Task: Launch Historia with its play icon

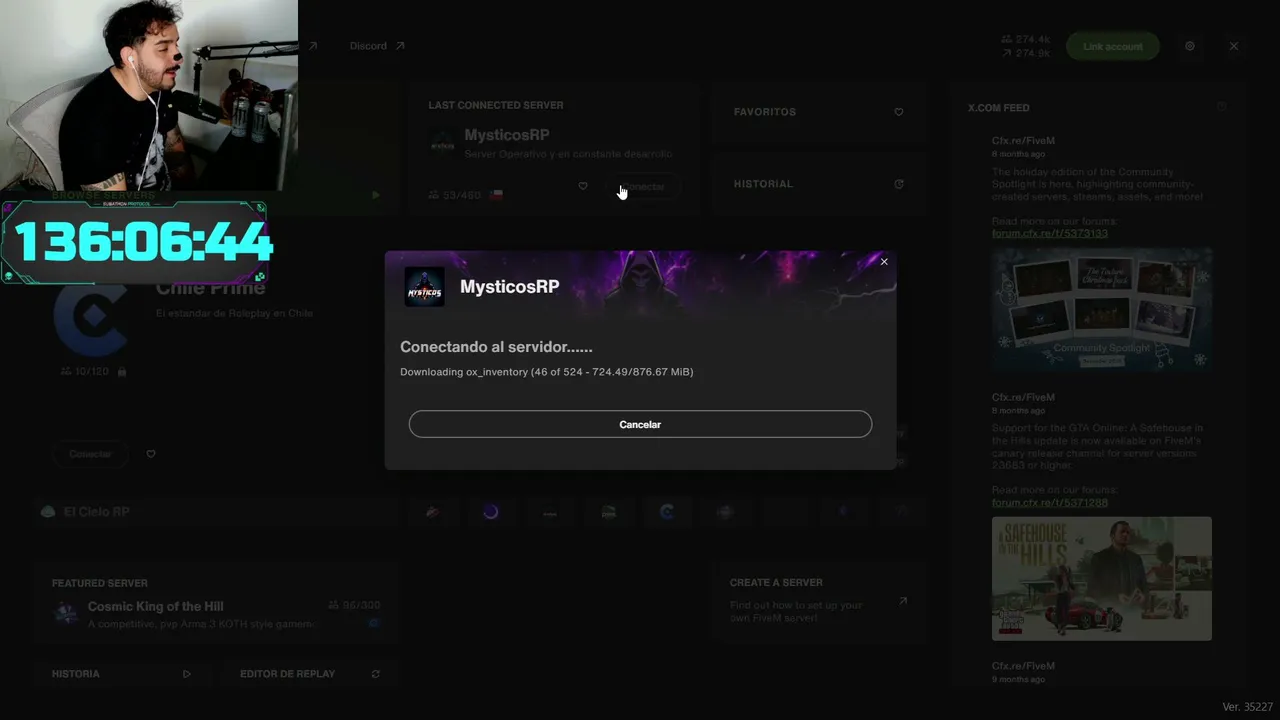Action: tap(187, 674)
